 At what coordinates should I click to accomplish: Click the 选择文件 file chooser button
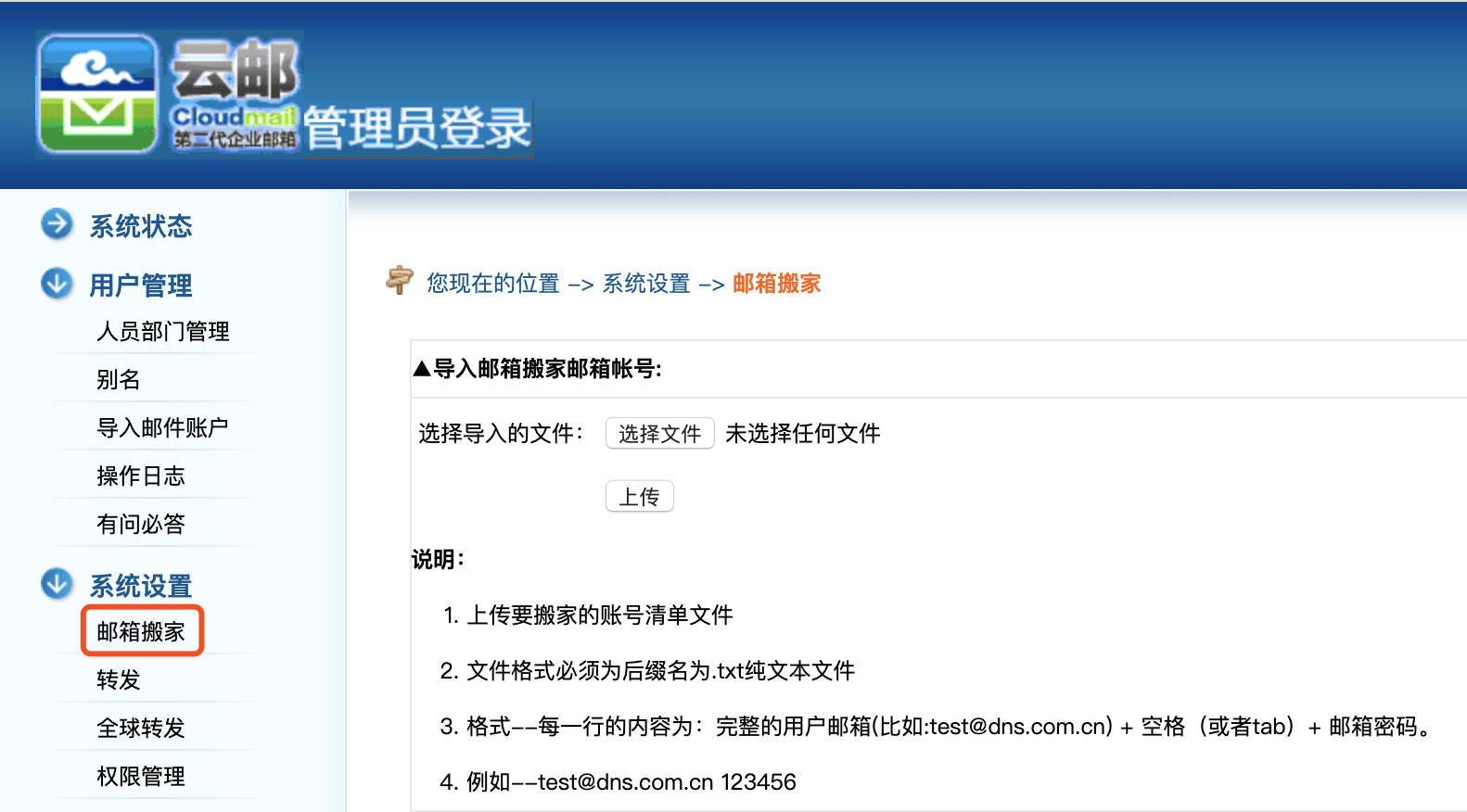(659, 434)
